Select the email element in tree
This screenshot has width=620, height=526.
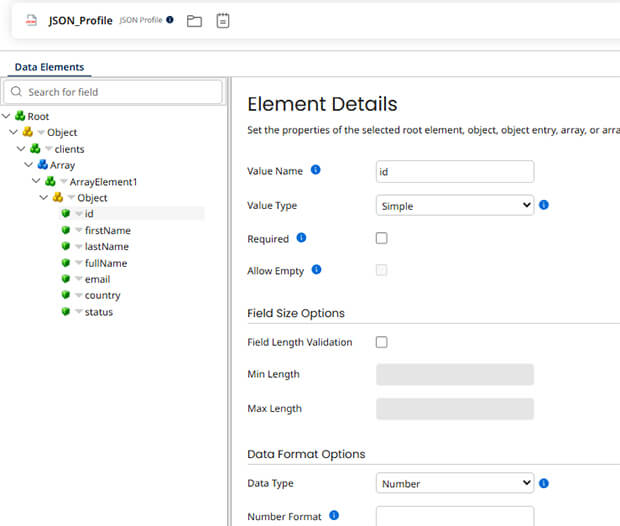point(97,279)
